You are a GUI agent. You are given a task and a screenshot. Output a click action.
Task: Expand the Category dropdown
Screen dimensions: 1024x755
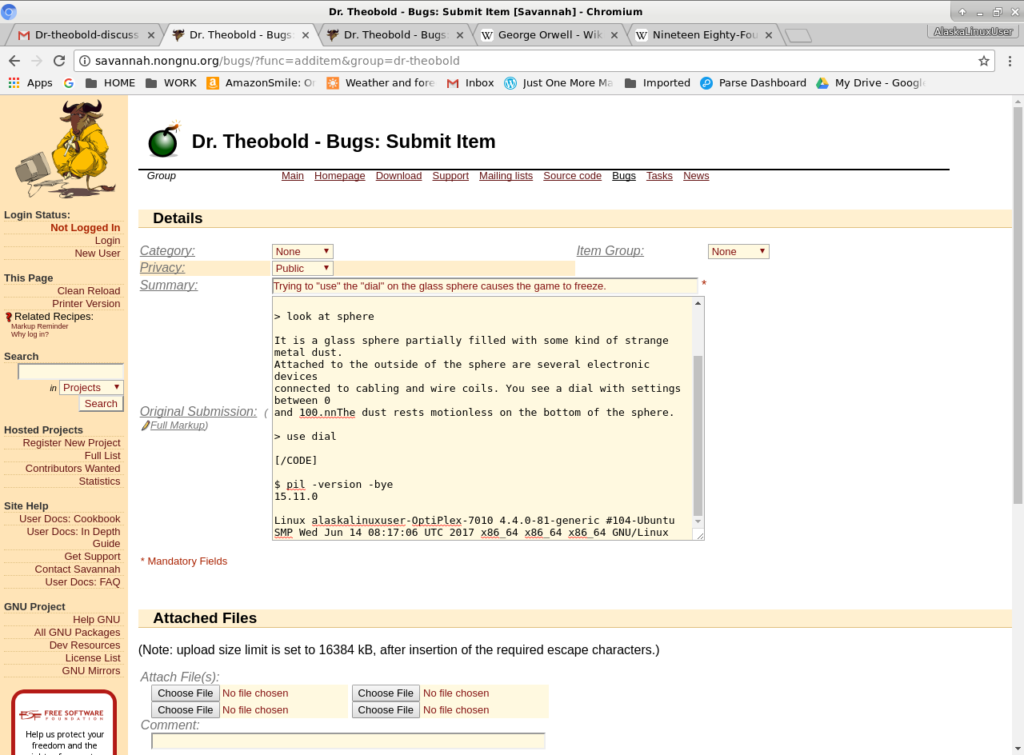[302, 252]
